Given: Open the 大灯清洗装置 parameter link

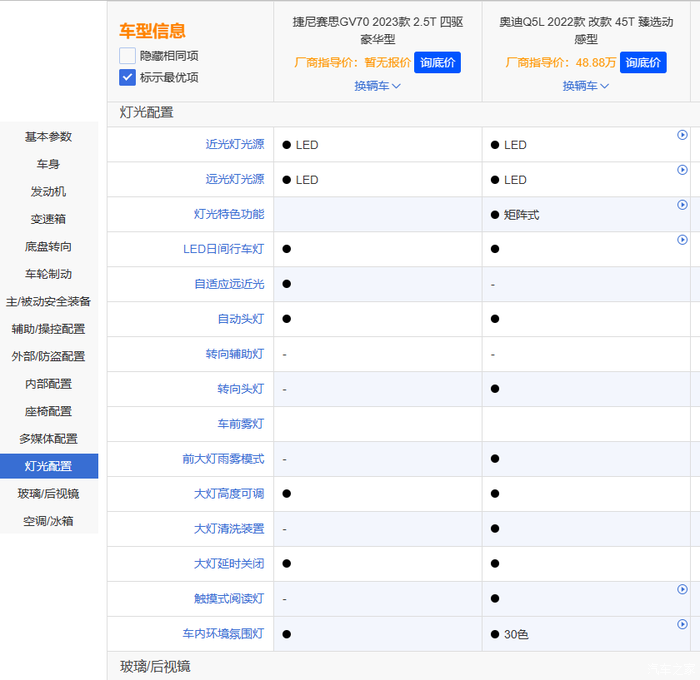Looking at the screenshot, I should point(229,529).
